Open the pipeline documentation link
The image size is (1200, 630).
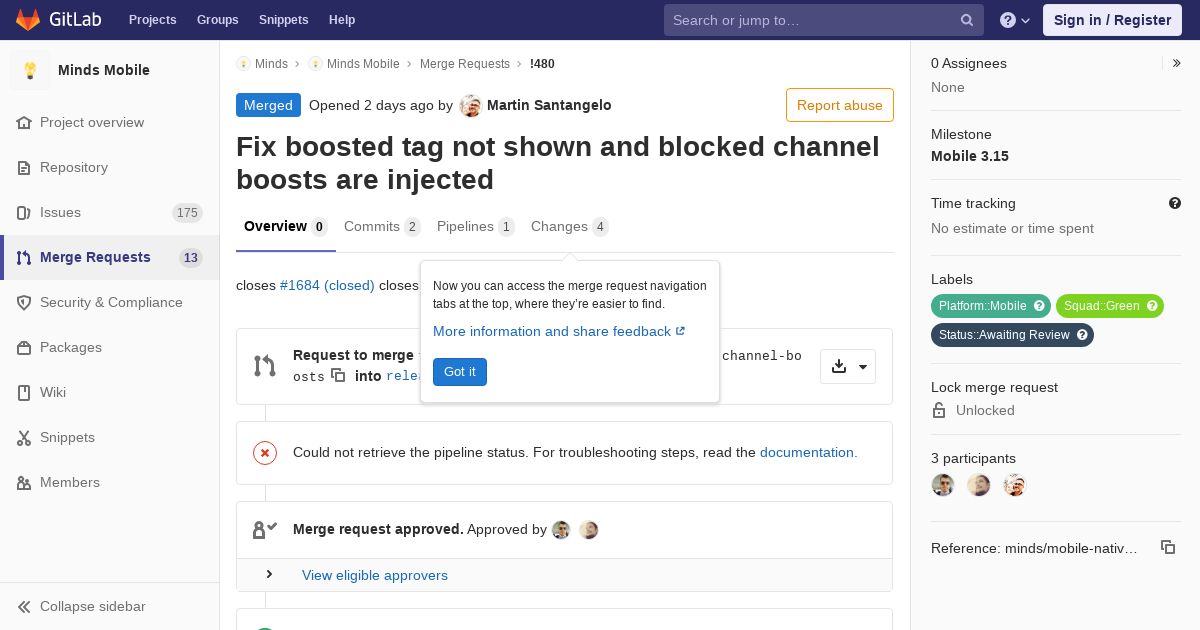[x=808, y=452]
